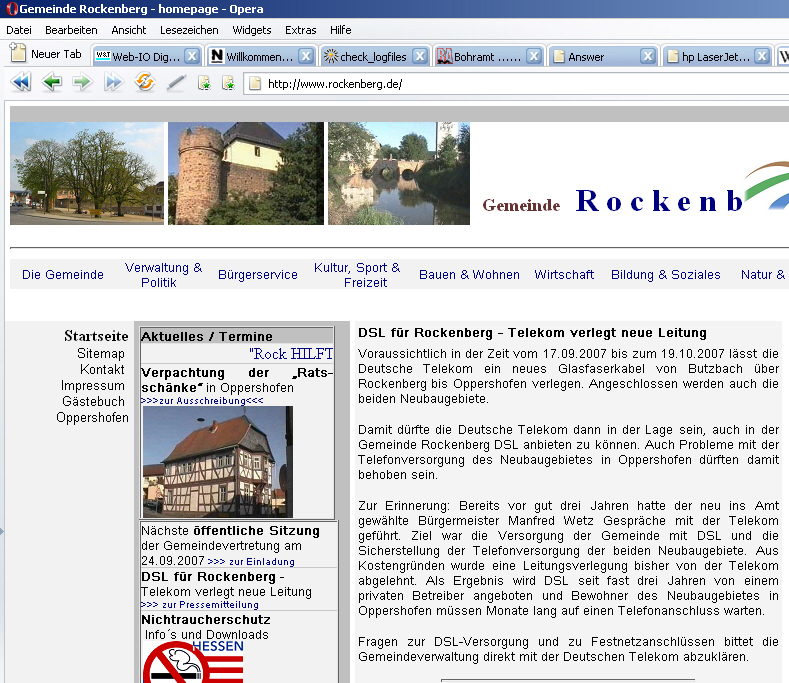The image size is (789, 683).
Task: Click the green Forward arrow icon
Action: coord(82,83)
